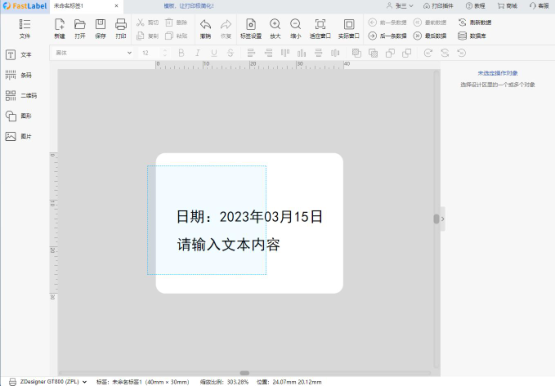Undo the last action with 撤销 arrow
Screen dimensions: 557x387
click(x=205, y=29)
